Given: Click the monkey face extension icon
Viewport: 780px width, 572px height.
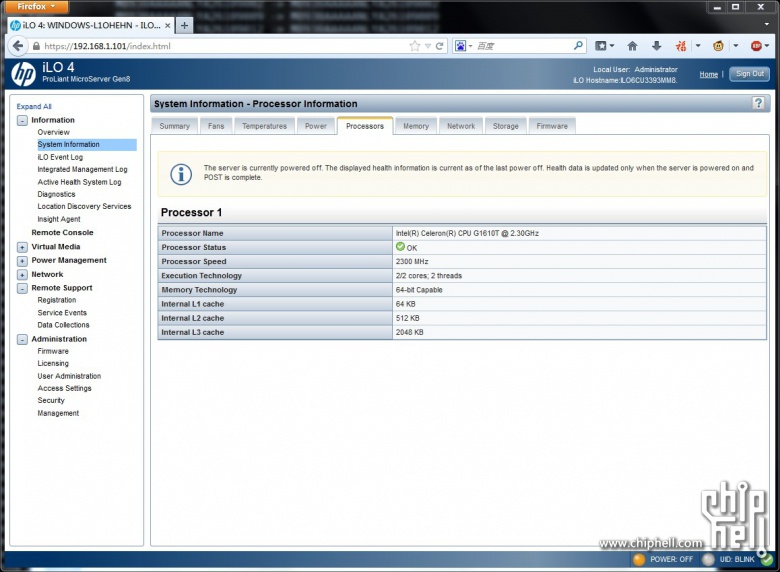Looking at the screenshot, I should tap(718, 46).
